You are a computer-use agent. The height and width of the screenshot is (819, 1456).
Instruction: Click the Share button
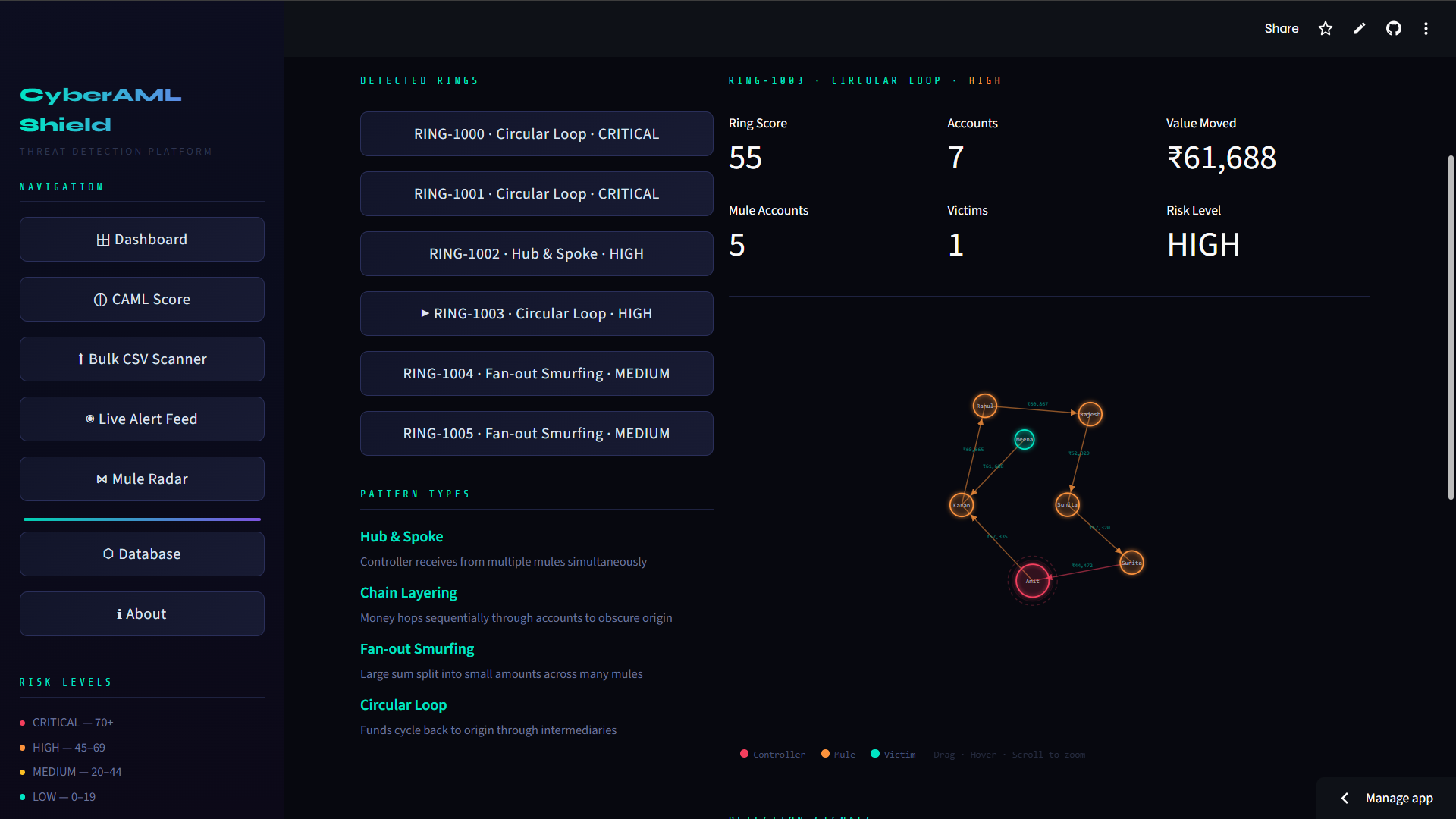pyautogui.click(x=1281, y=28)
